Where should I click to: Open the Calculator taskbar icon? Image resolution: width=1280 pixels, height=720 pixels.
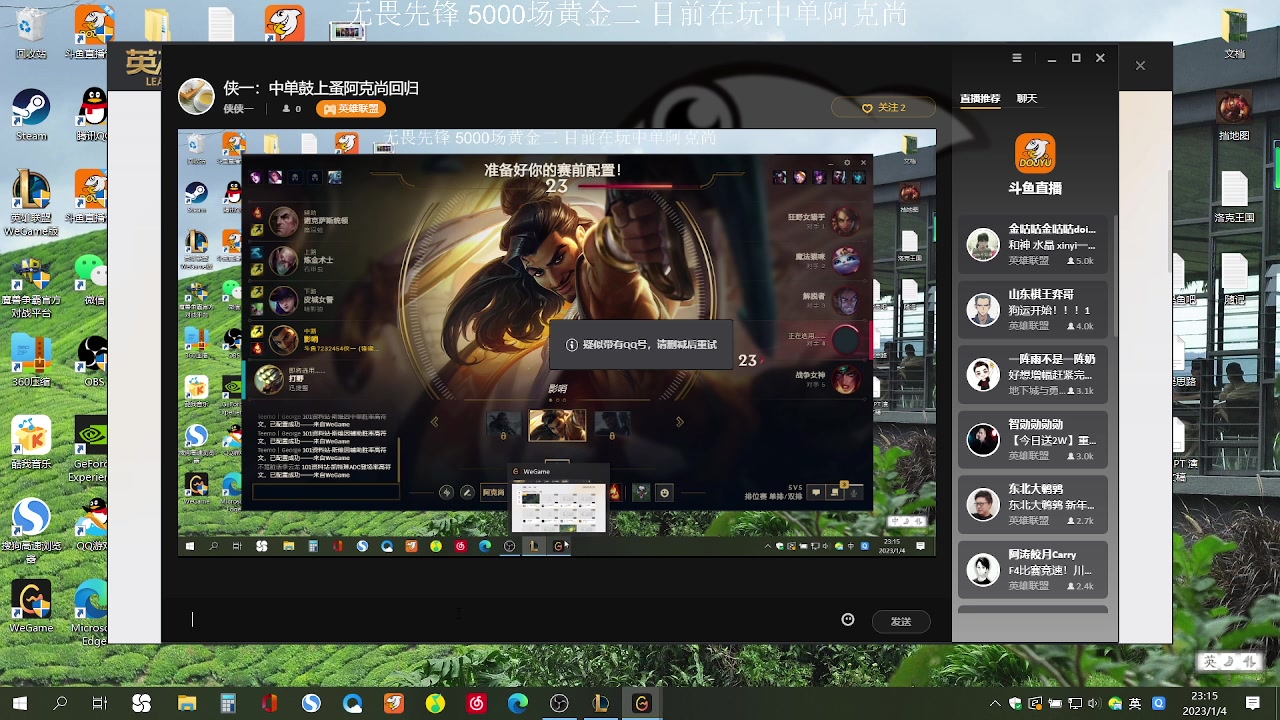coord(228,703)
